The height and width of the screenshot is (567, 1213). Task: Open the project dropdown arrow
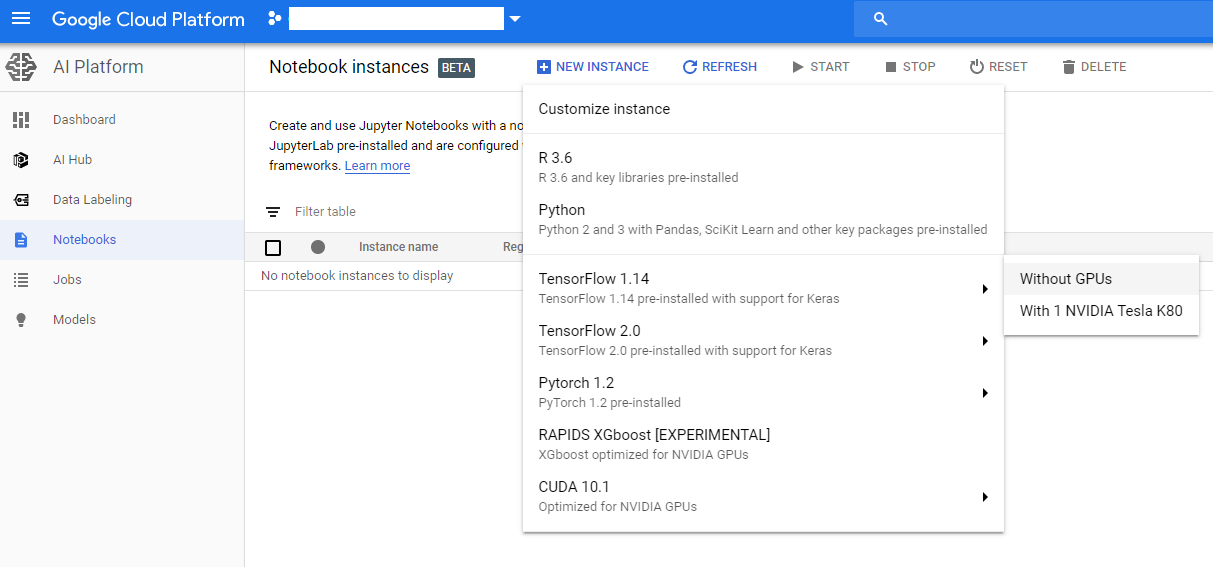coord(515,19)
